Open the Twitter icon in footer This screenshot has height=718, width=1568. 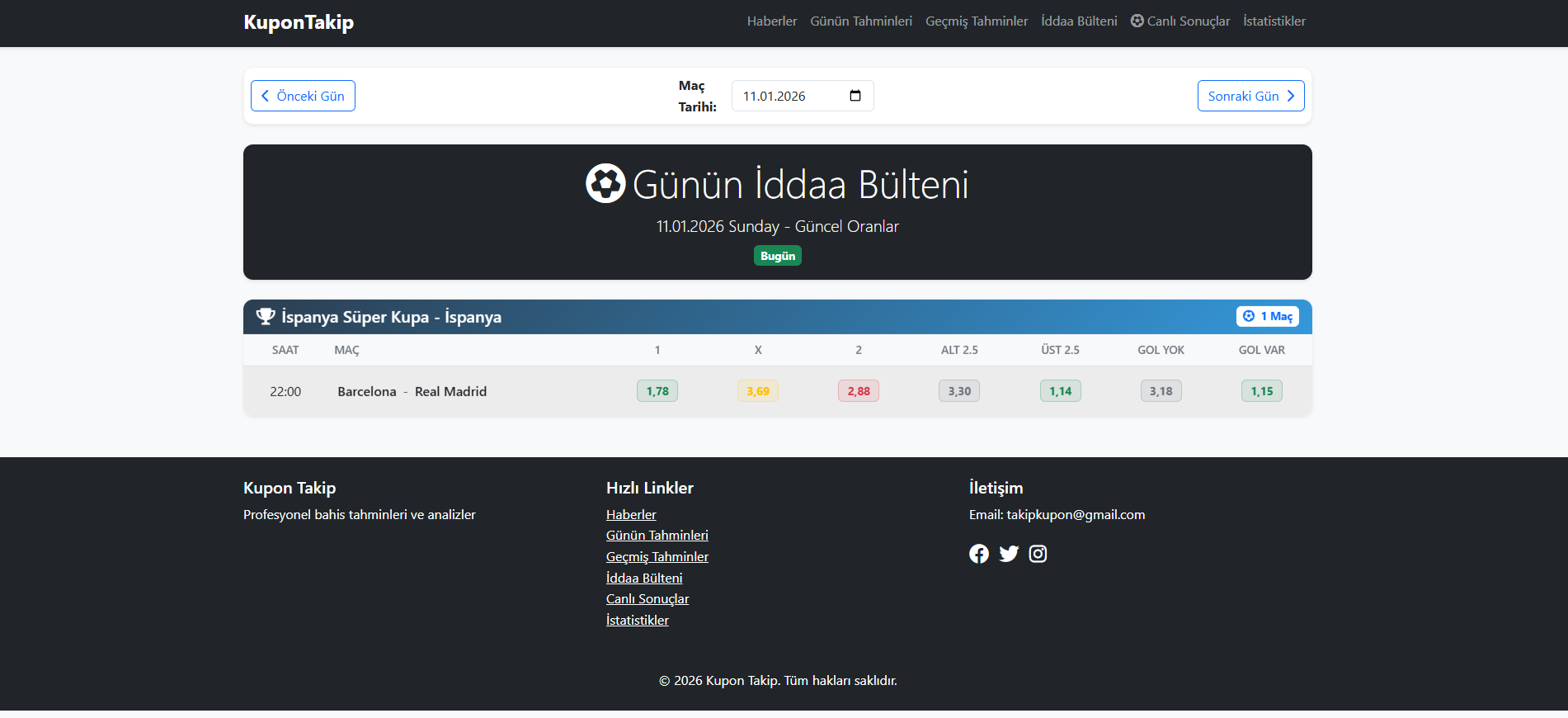tap(1009, 554)
